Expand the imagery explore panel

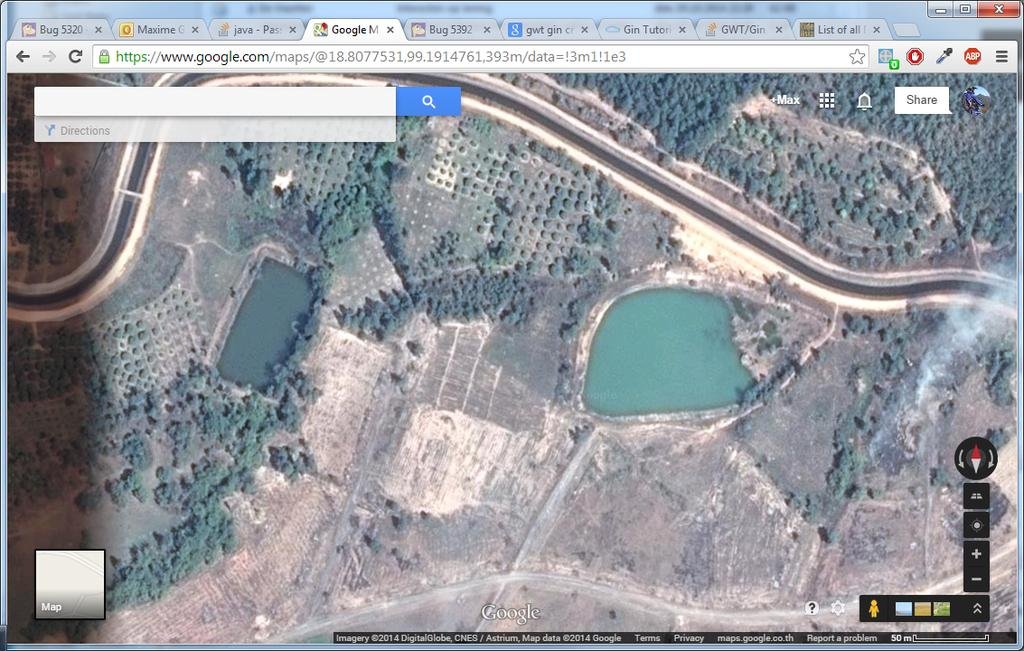977,608
